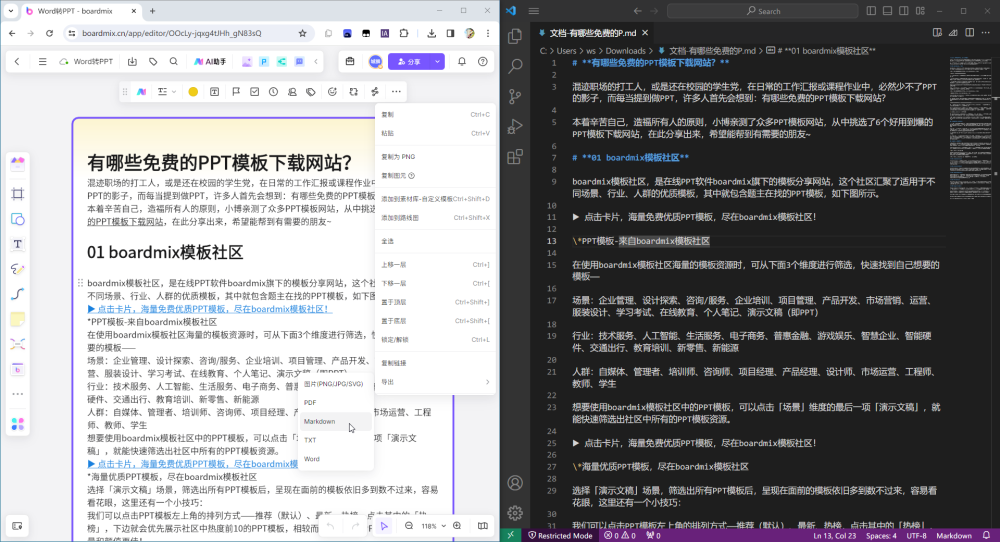Open the Extensions view in VS Code
This screenshot has height=542, width=1000.
tap(515, 157)
